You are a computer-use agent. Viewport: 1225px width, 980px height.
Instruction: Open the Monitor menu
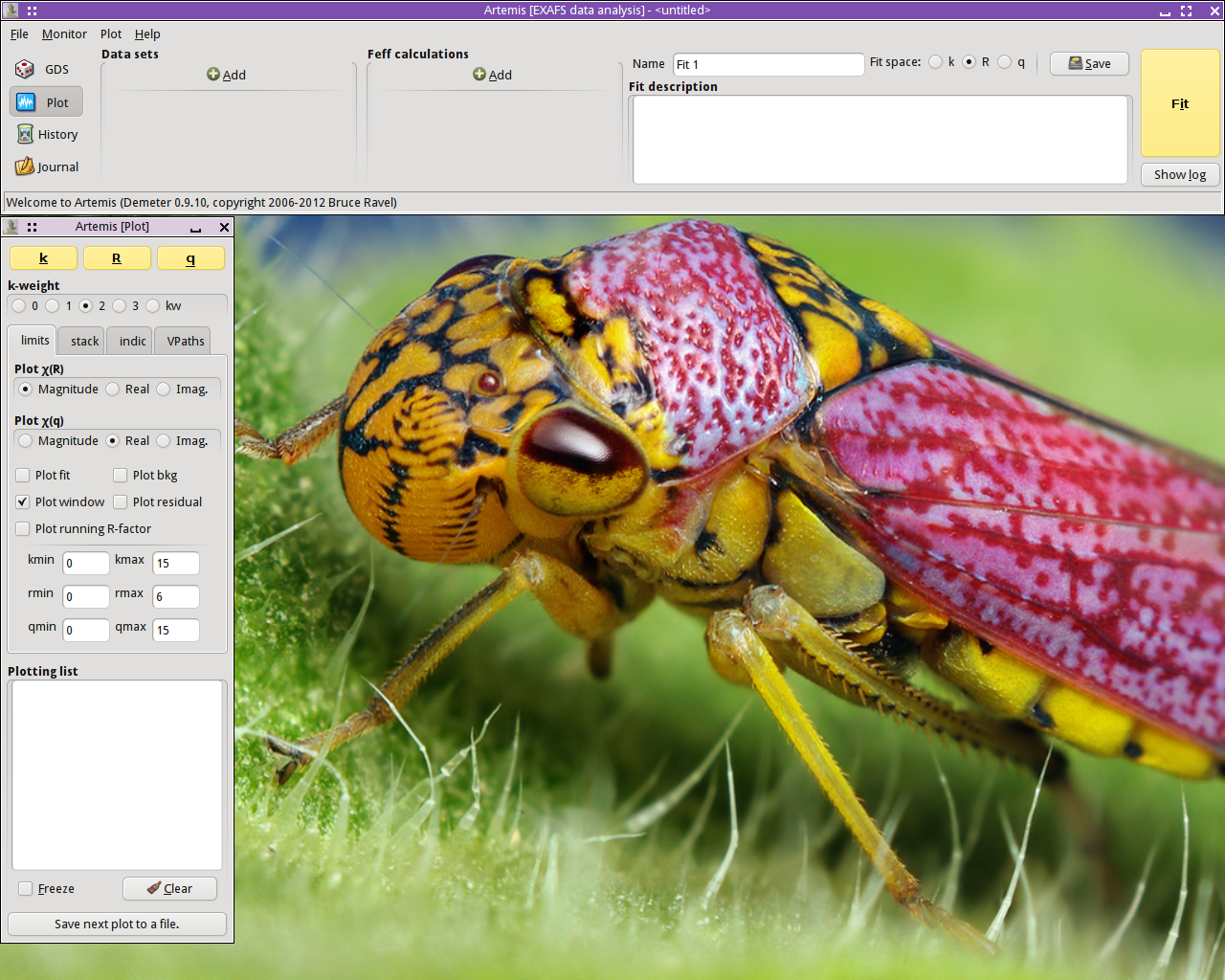coord(64,33)
